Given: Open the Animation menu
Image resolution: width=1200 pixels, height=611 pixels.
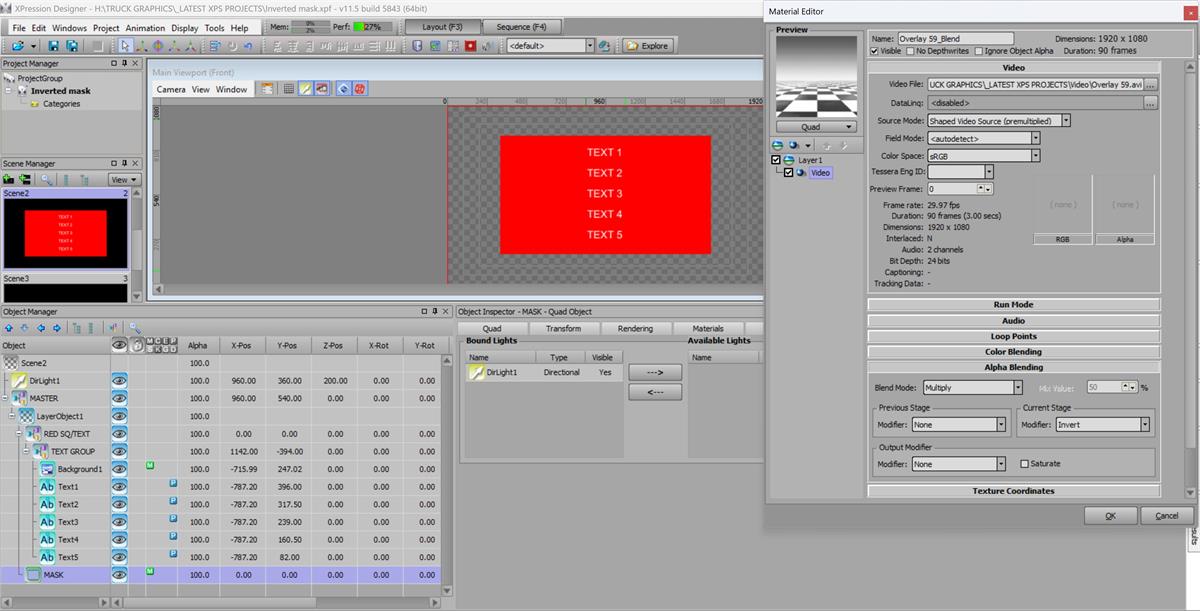Looking at the screenshot, I should coord(145,28).
